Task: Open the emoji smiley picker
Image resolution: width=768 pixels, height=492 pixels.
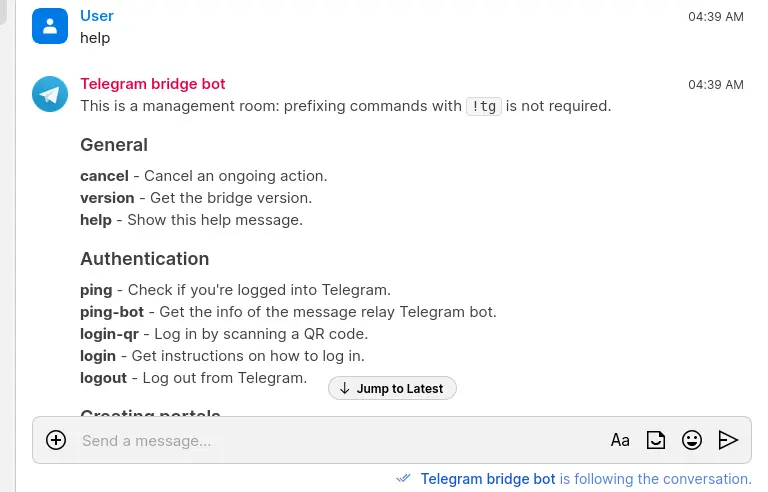Action: click(x=692, y=440)
